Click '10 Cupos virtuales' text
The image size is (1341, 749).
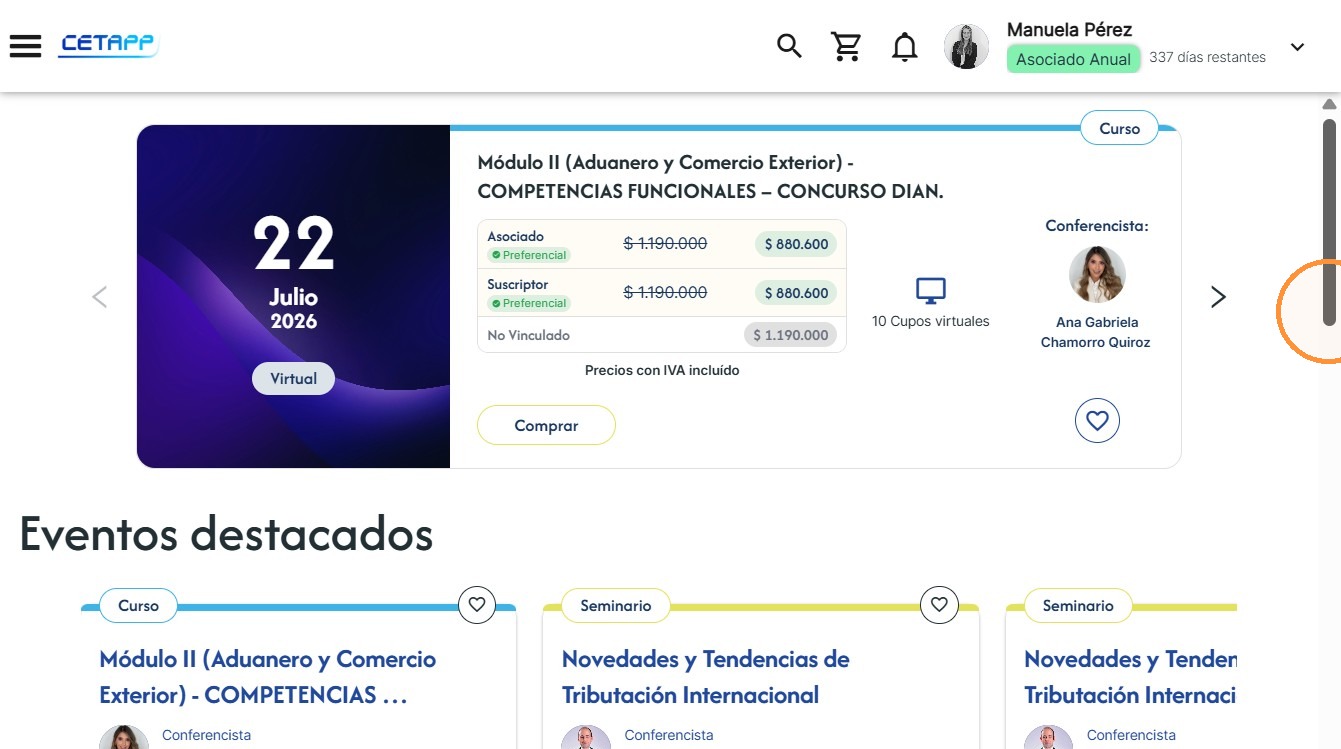click(x=931, y=321)
